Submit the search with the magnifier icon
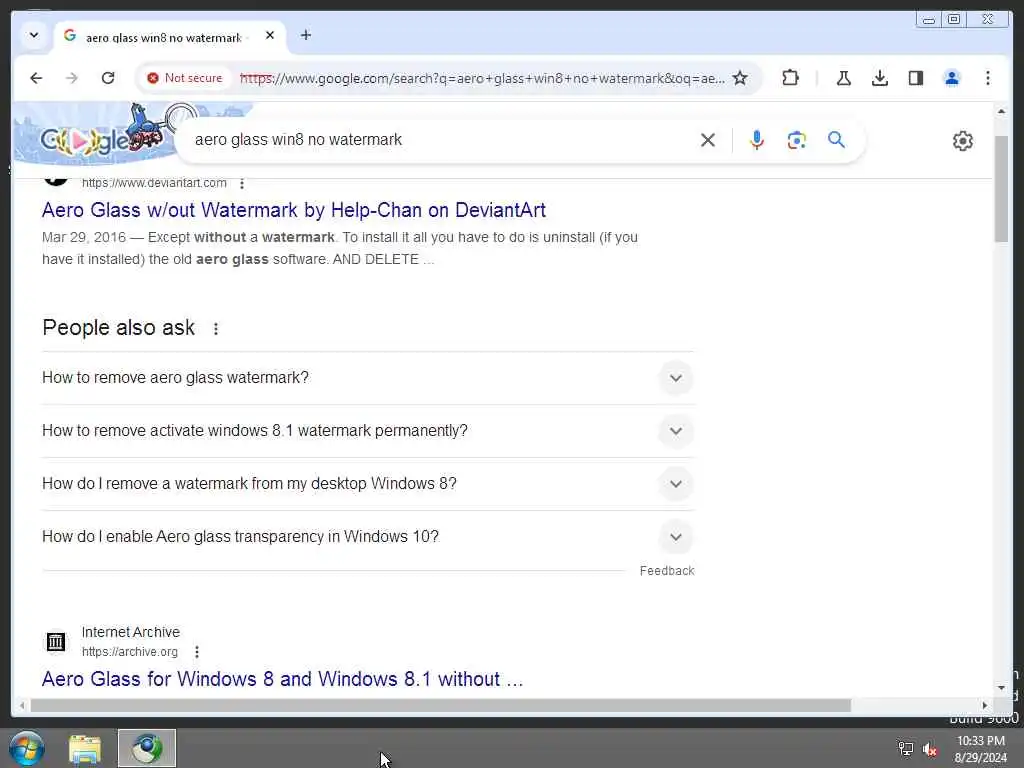The image size is (1024, 768). click(x=837, y=140)
